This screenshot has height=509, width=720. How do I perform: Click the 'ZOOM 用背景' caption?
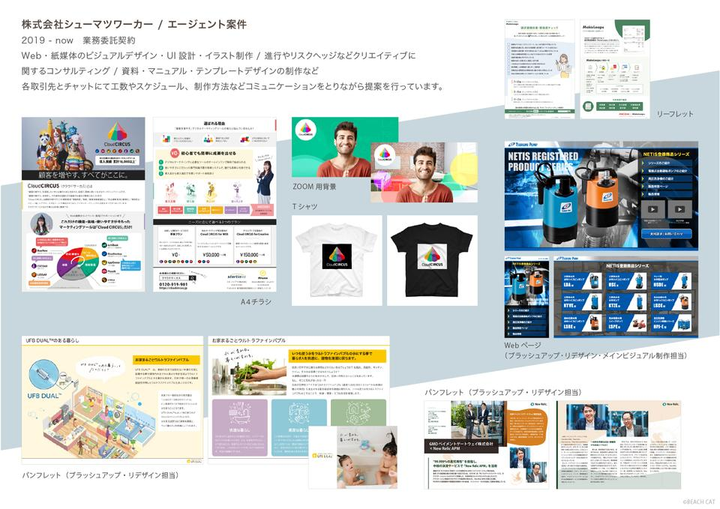(315, 187)
